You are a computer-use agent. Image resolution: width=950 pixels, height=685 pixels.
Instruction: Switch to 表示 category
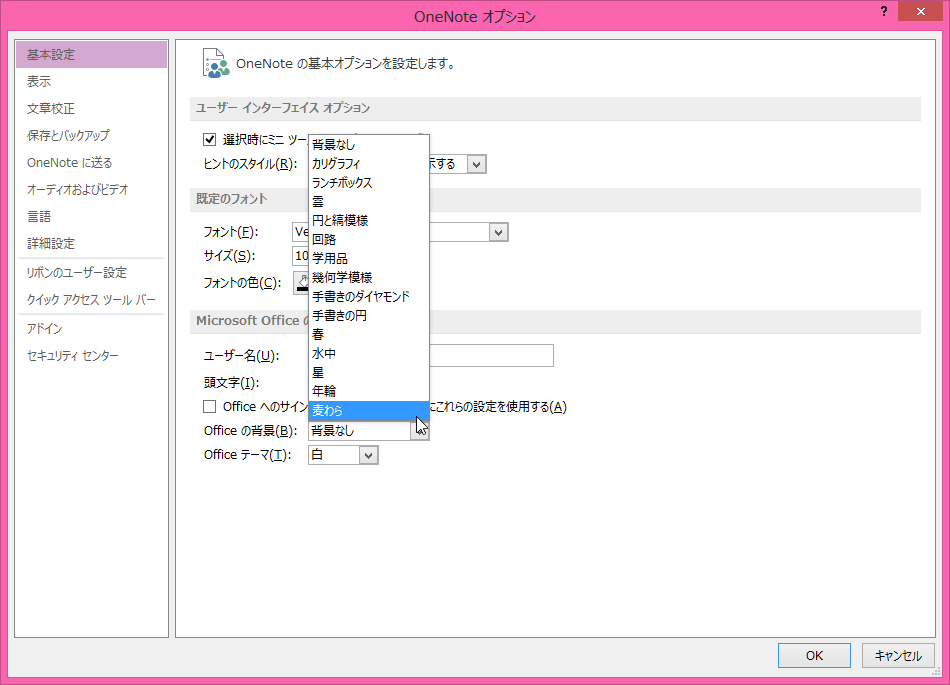point(91,82)
